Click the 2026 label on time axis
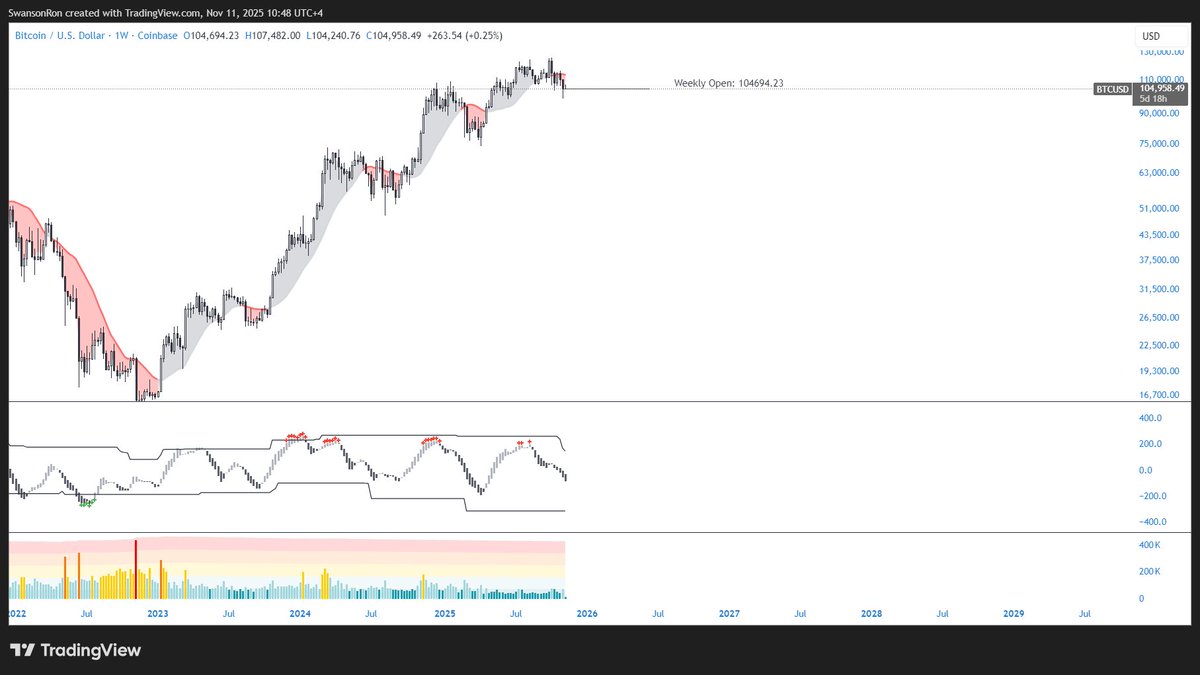The height and width of the screenshot is (675, 1200). coord(586,613)
